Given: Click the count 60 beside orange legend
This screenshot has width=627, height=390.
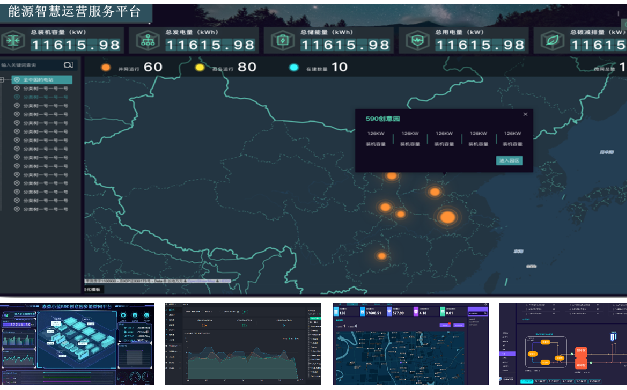Looking at the screenshot, I should pos(153,67).
